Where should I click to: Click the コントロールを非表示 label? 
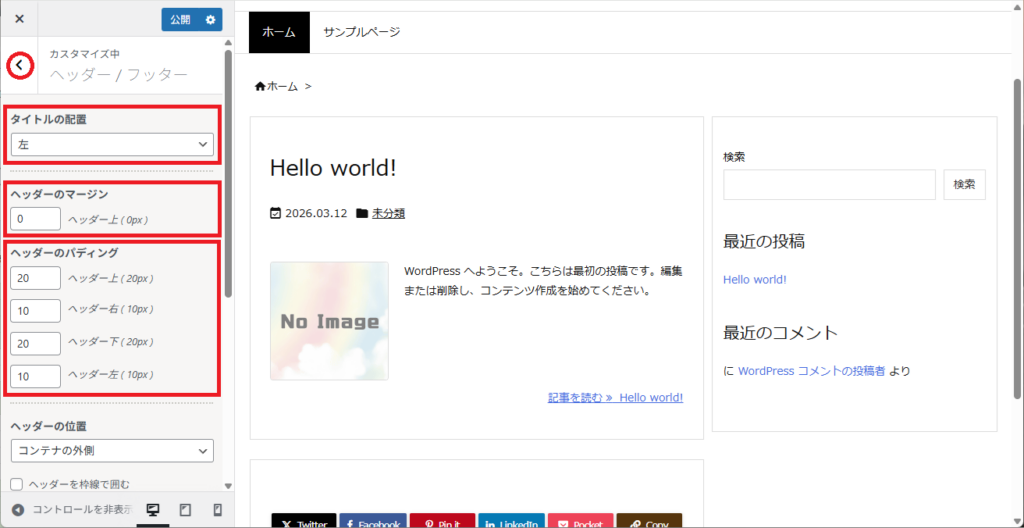(x=83, y=510)
